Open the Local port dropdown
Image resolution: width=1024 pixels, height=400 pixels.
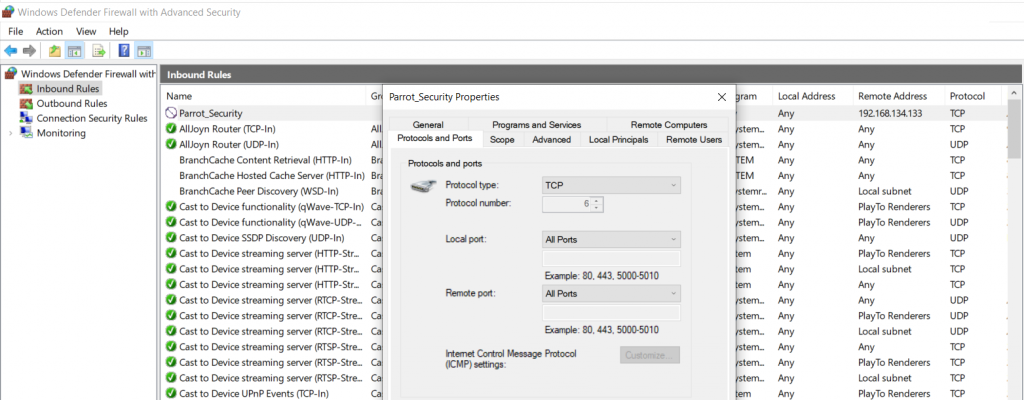(611, 239)
